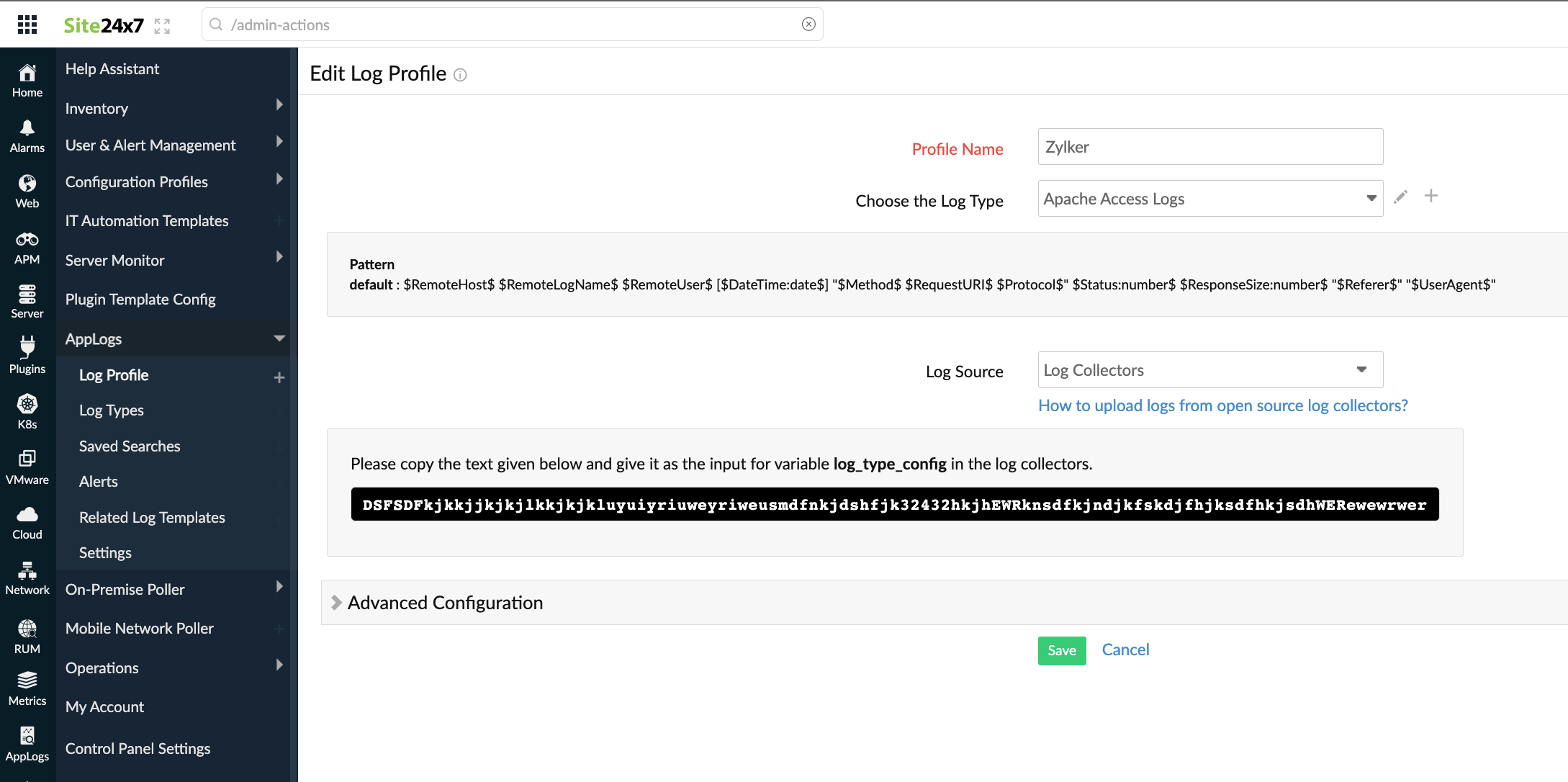This screenshot has width=1568, height=782.
Task: Open the Log Types menu item
Action: [x=112, y=410]
